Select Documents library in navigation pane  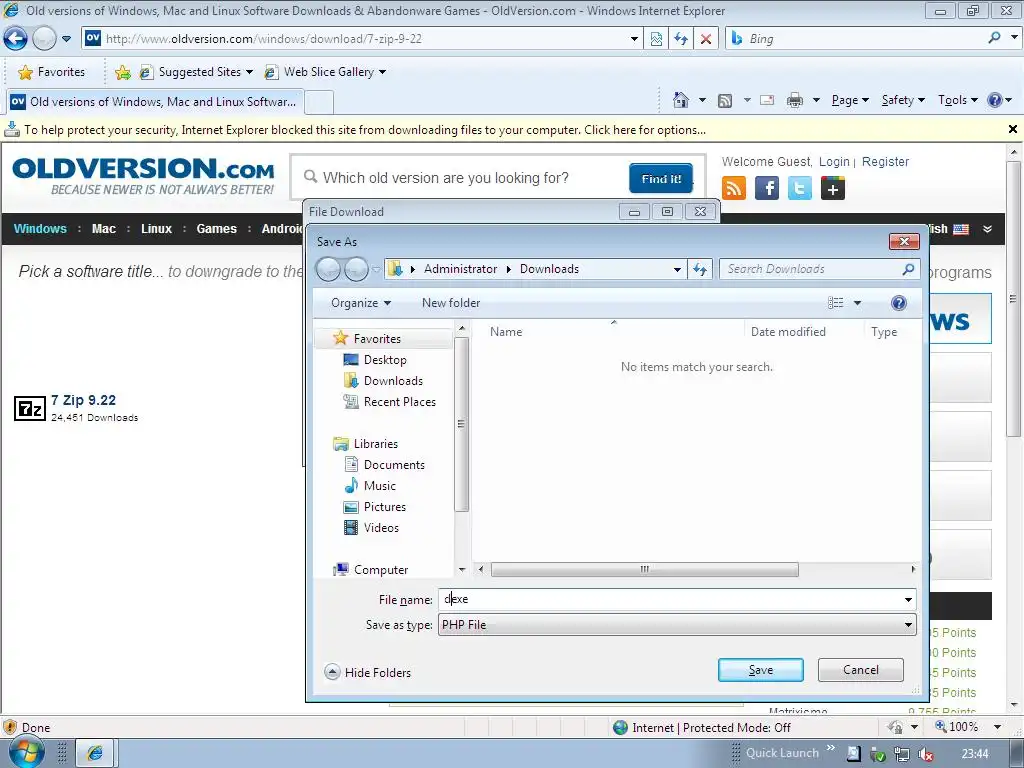pos(394,464)
